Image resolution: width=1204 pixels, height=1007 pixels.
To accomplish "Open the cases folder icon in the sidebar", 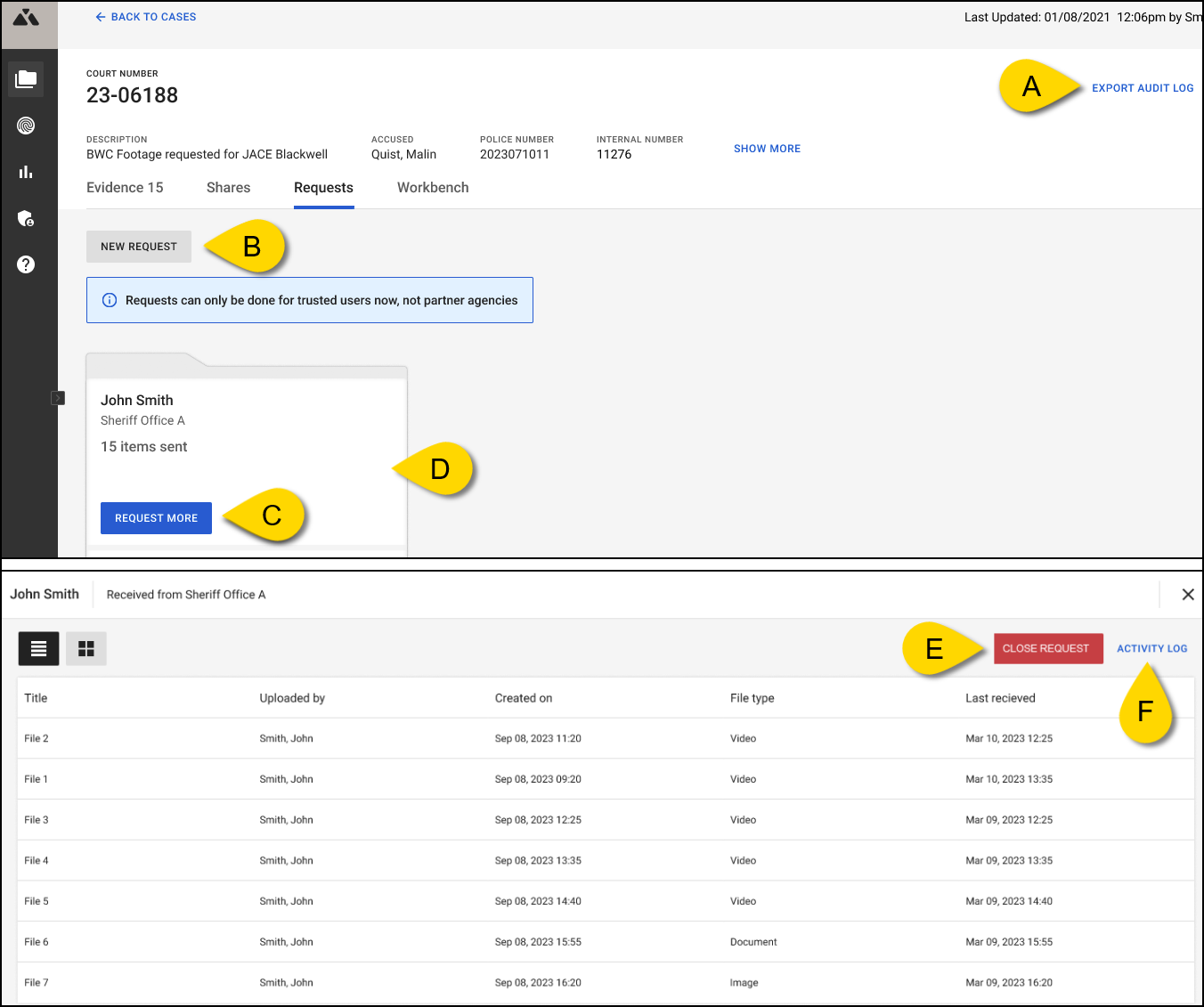I will 26,78.
